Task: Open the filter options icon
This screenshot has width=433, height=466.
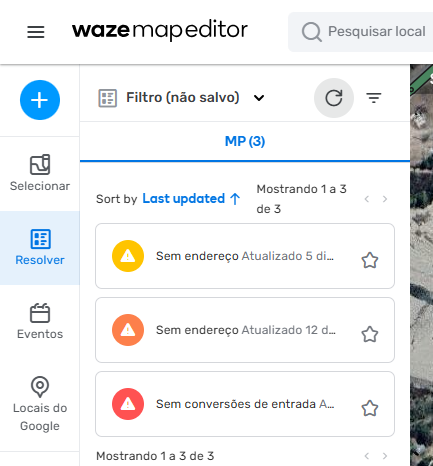Action: point(374,98)
